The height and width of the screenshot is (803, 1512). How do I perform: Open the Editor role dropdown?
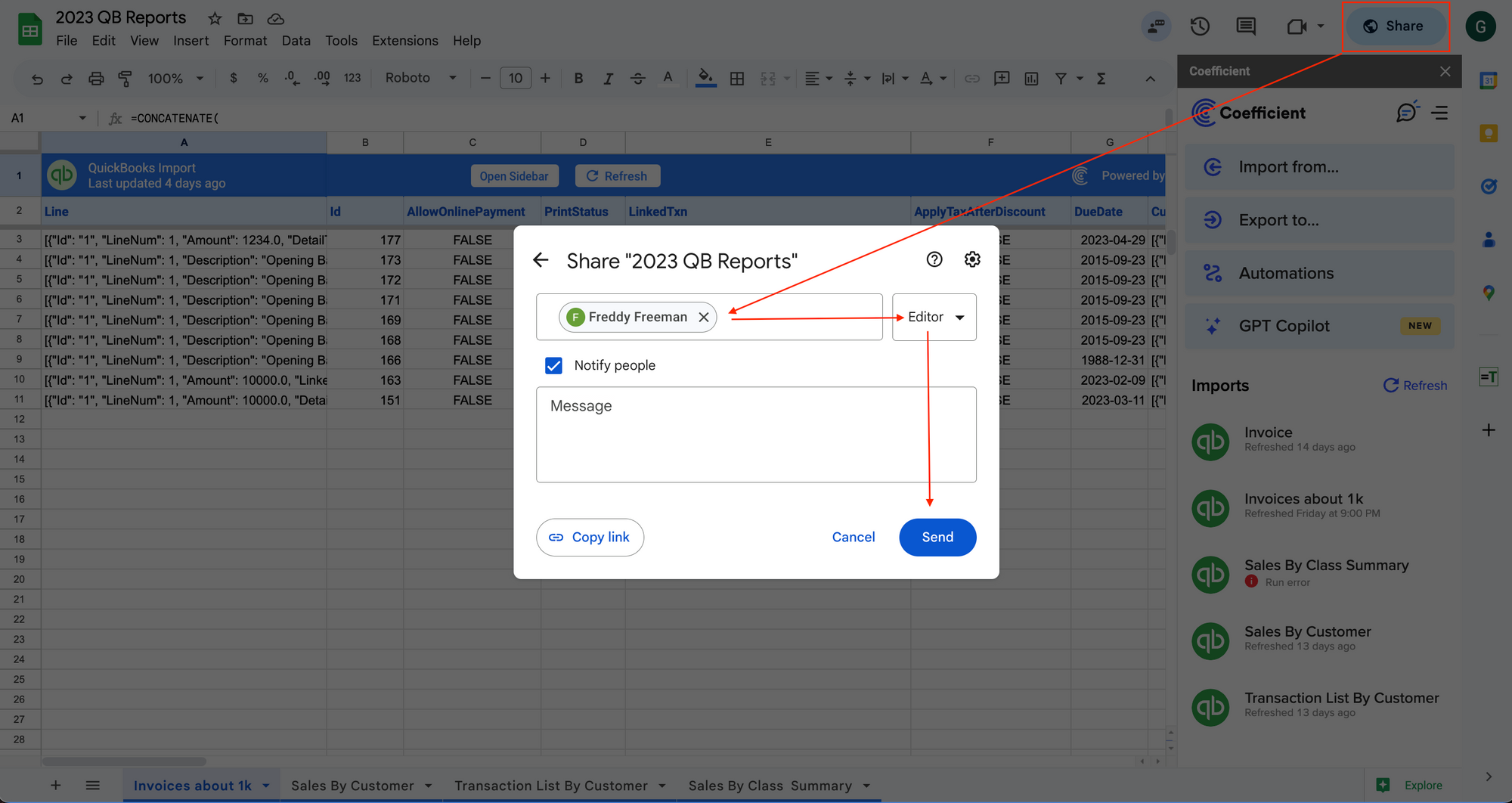[x=934, y=317]
